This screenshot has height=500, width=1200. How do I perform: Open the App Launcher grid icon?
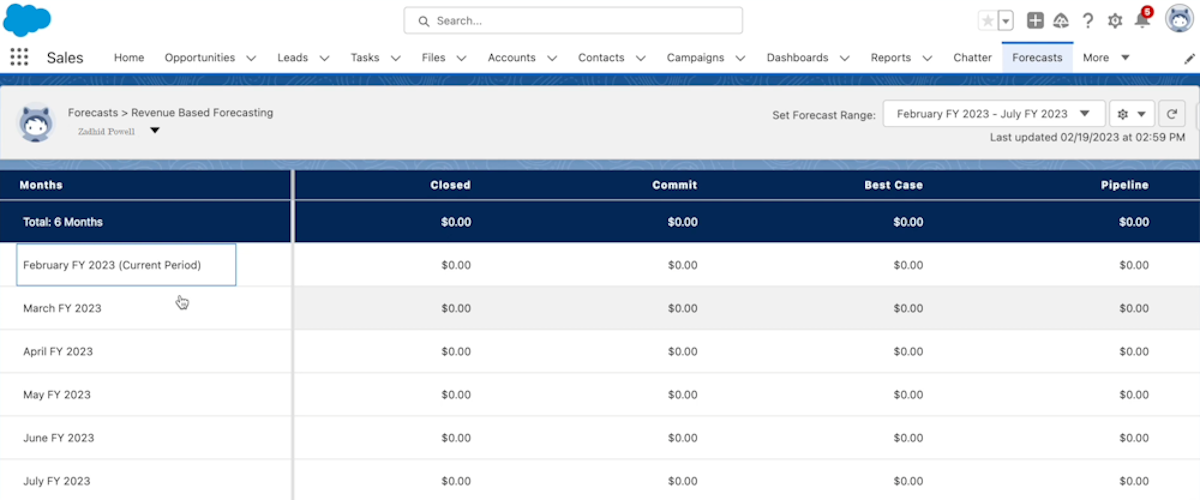19,57
